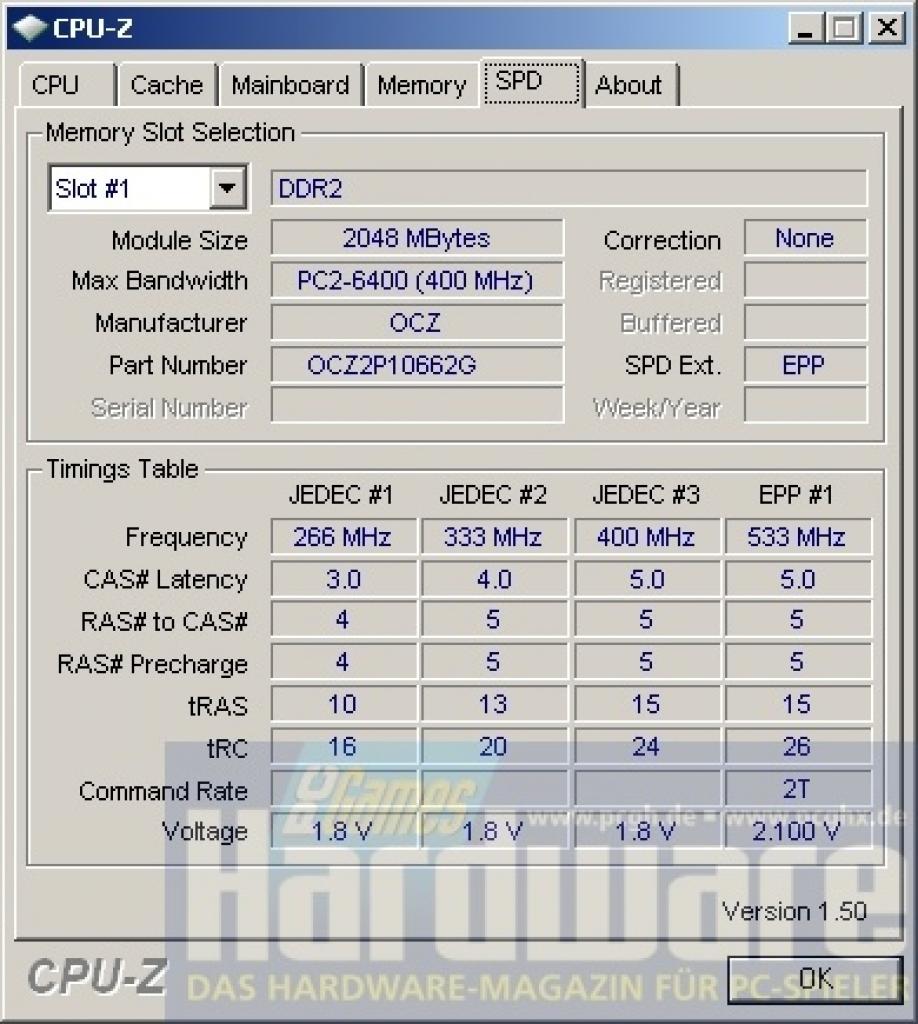Click the Module Size label
918x1024 pixels.
pyautogui.click(x=180, y=240)
